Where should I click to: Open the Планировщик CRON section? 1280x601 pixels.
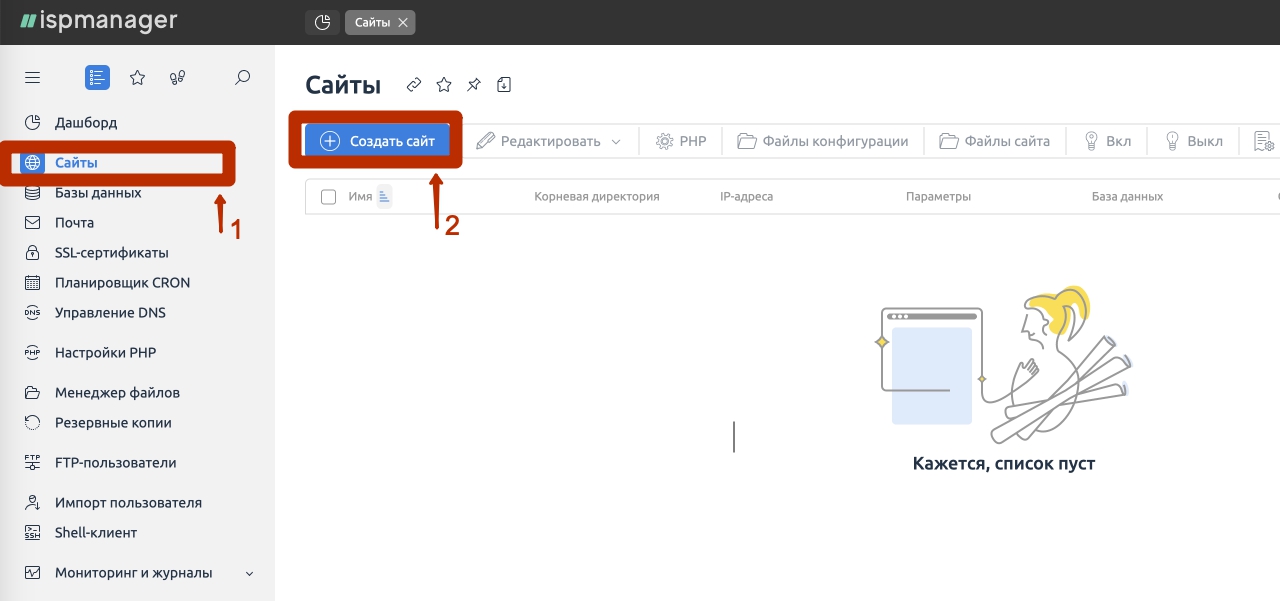click(x=122, y=282)
